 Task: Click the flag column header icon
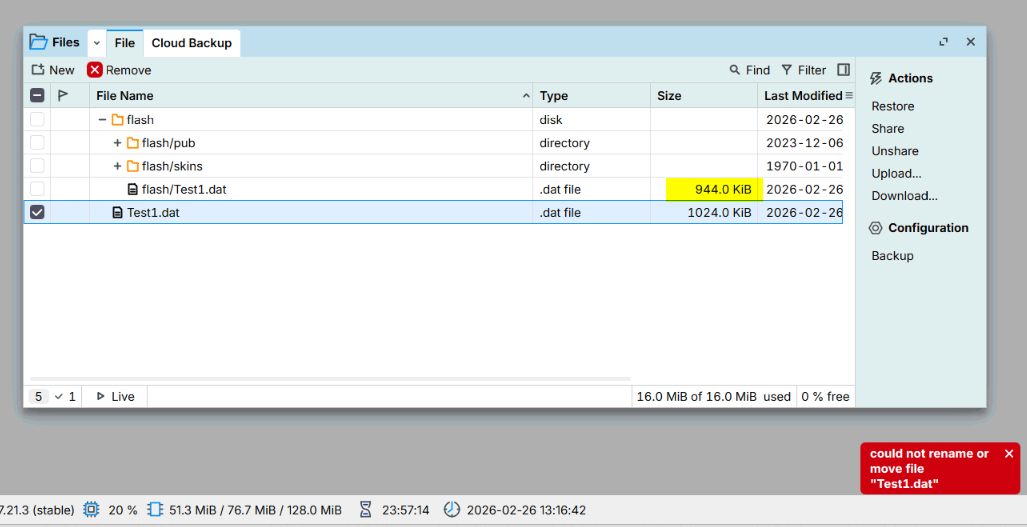click(x=63, y=96)
